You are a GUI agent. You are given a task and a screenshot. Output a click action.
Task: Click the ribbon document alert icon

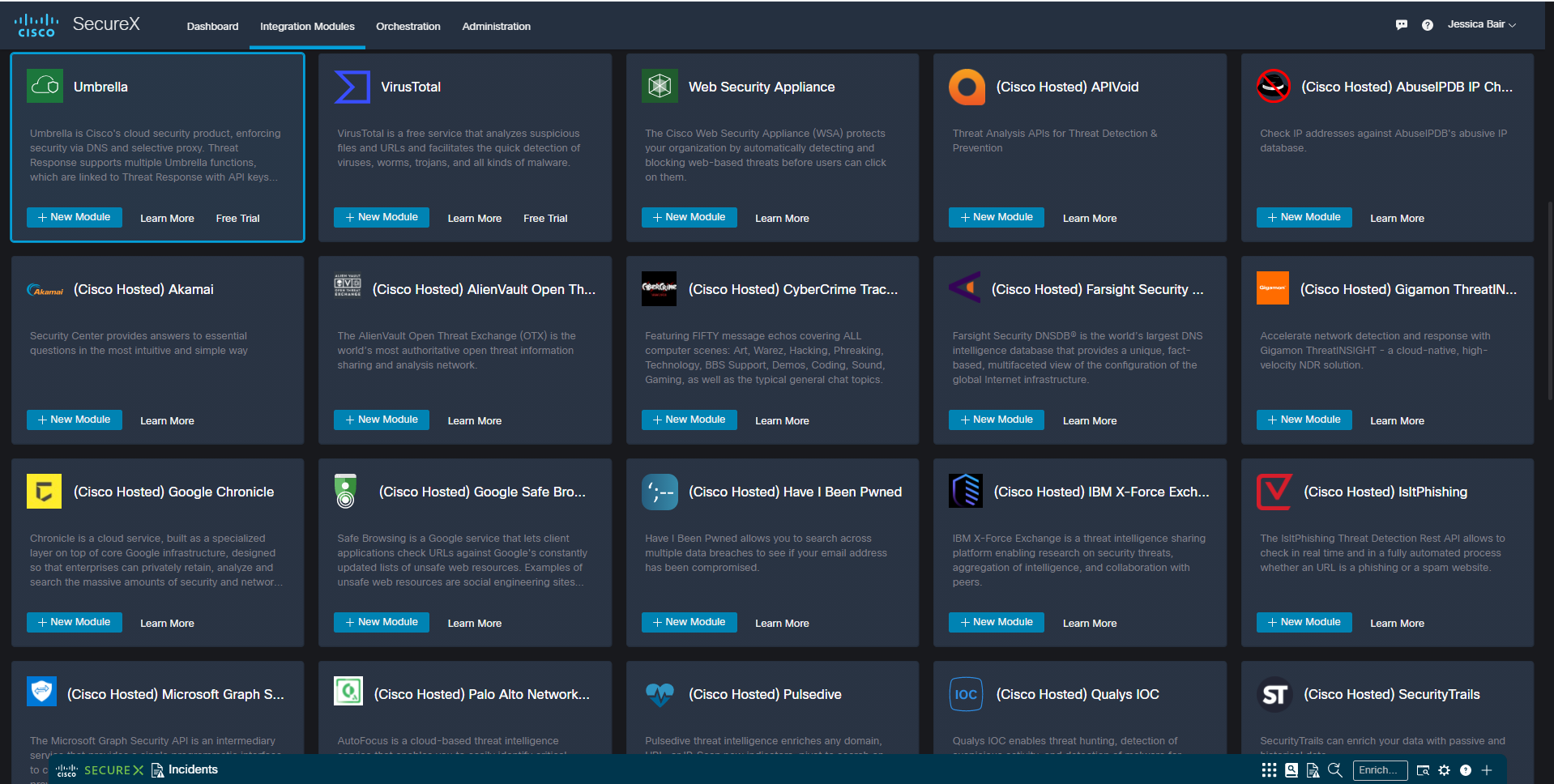[x=1313, y=770]
